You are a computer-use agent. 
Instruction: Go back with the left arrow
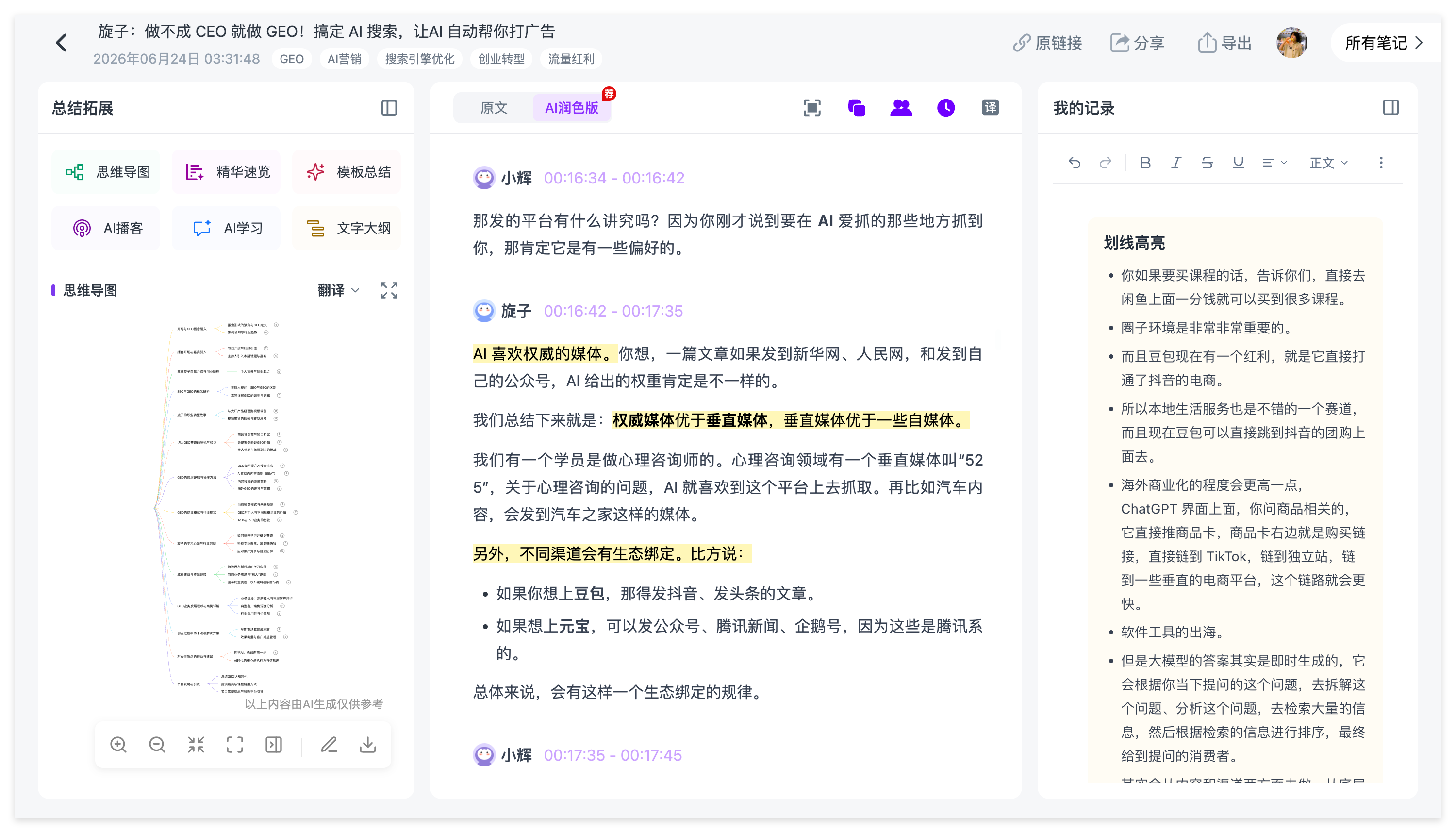pyautogui.click(x=62, y=43)
